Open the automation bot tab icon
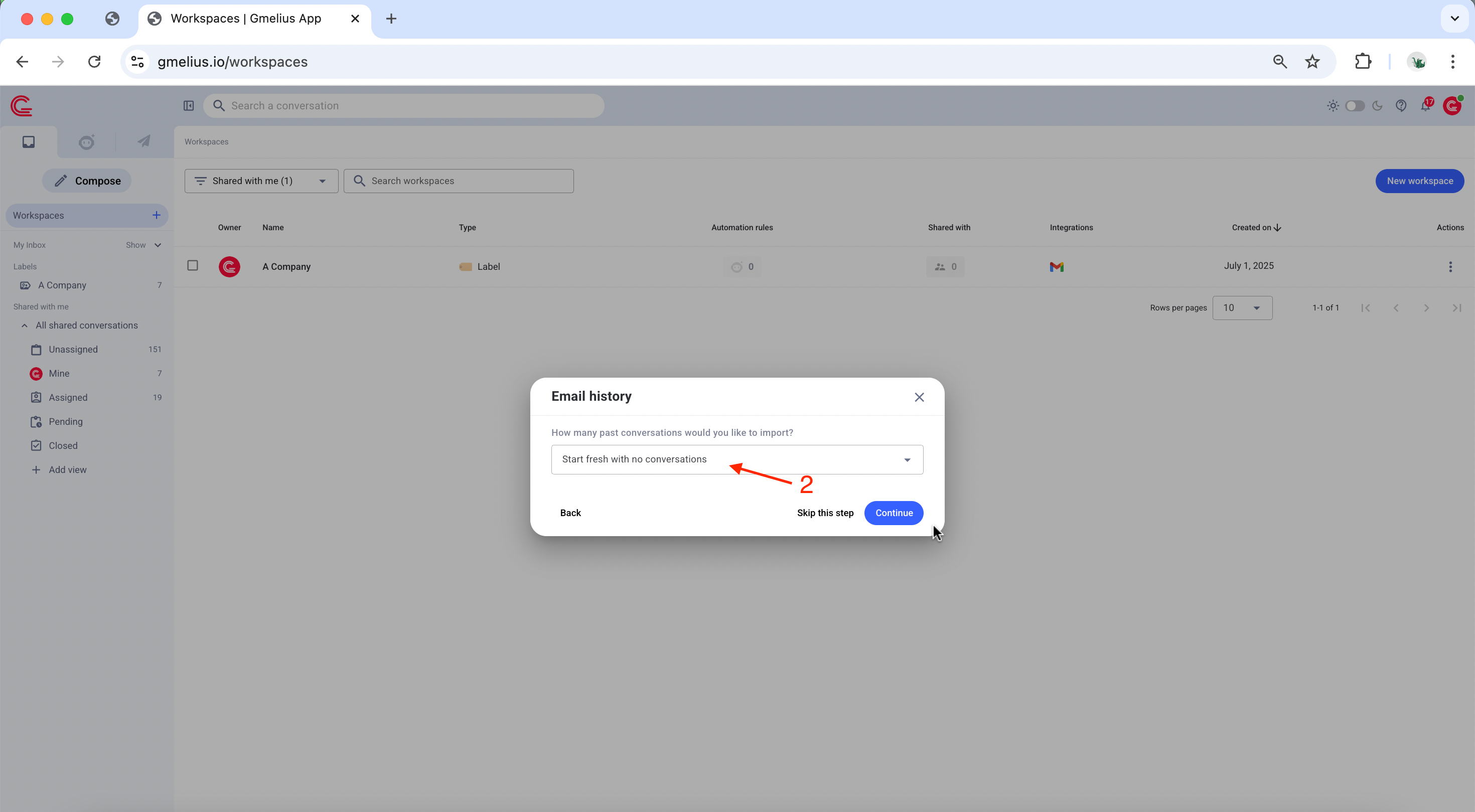This screenshot has height=812, width=1475. (86, 141)
